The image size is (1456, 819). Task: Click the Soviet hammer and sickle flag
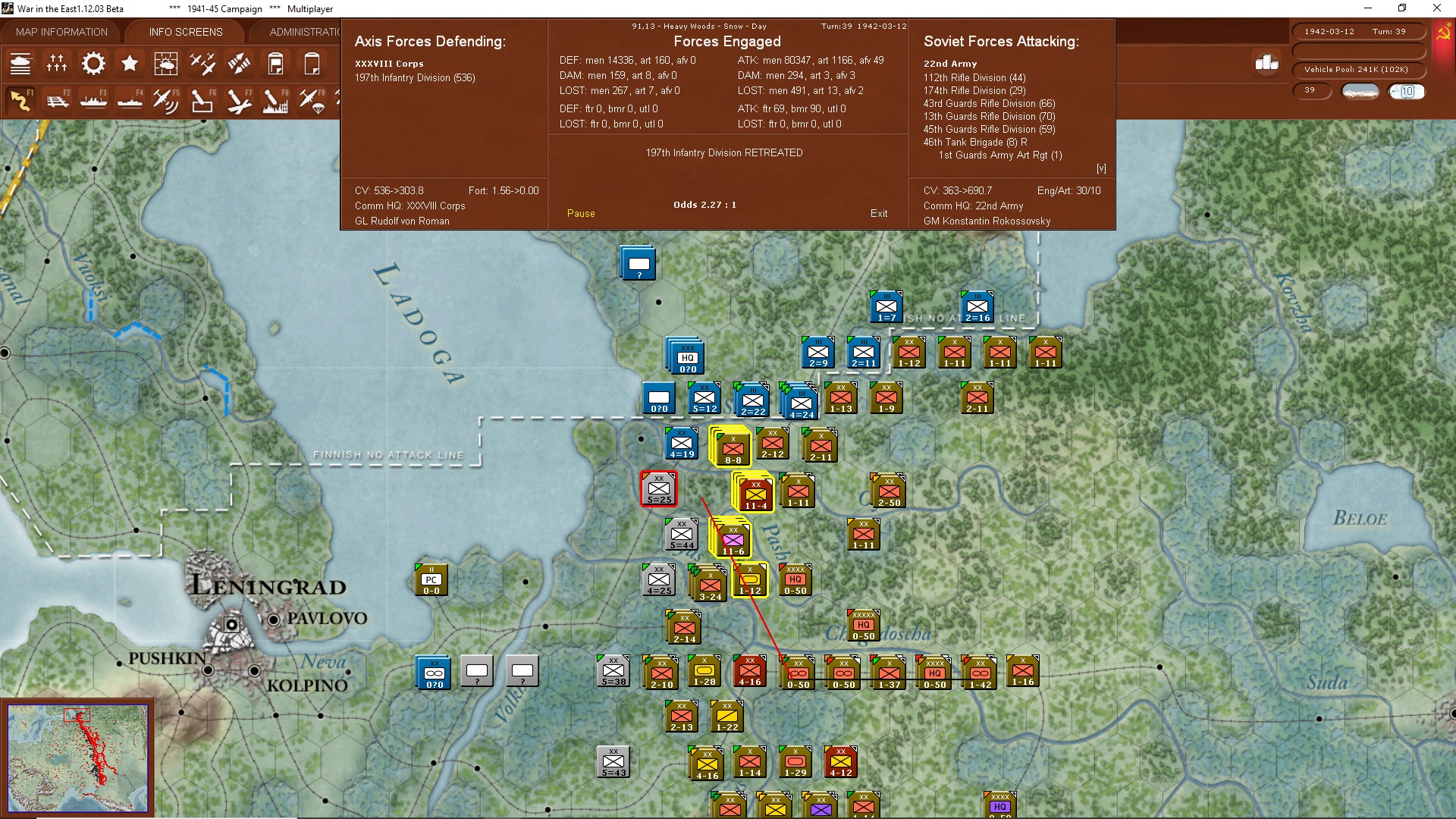(1443, 33)
